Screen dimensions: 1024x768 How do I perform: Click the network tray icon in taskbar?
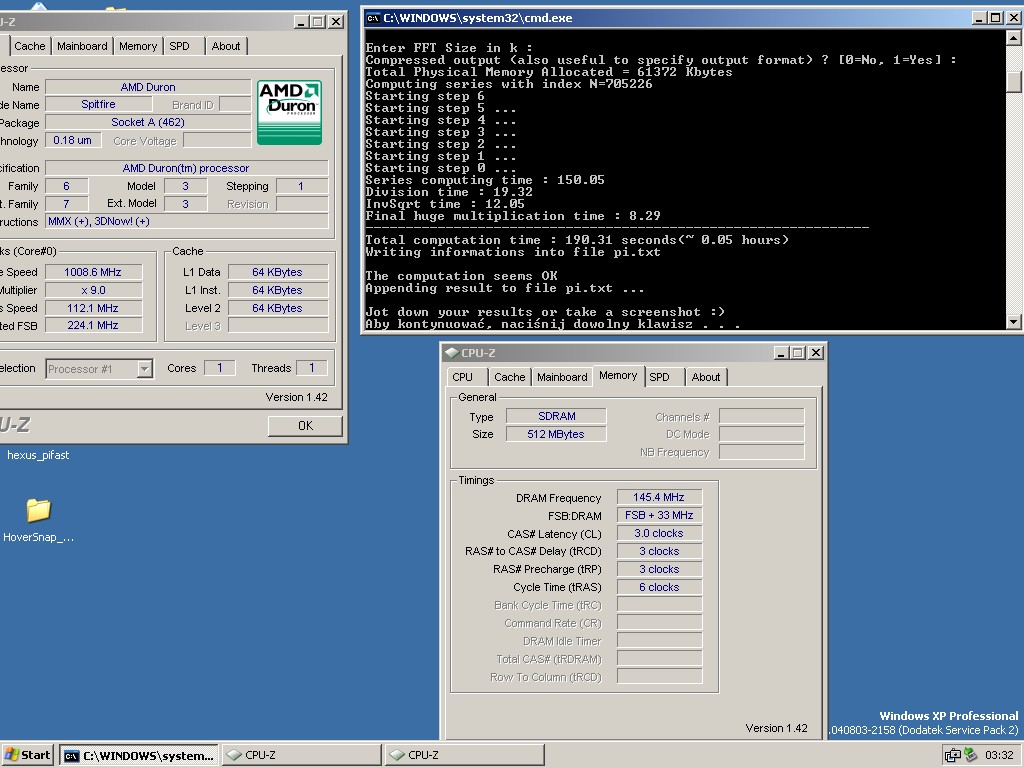tap(952, 755)
